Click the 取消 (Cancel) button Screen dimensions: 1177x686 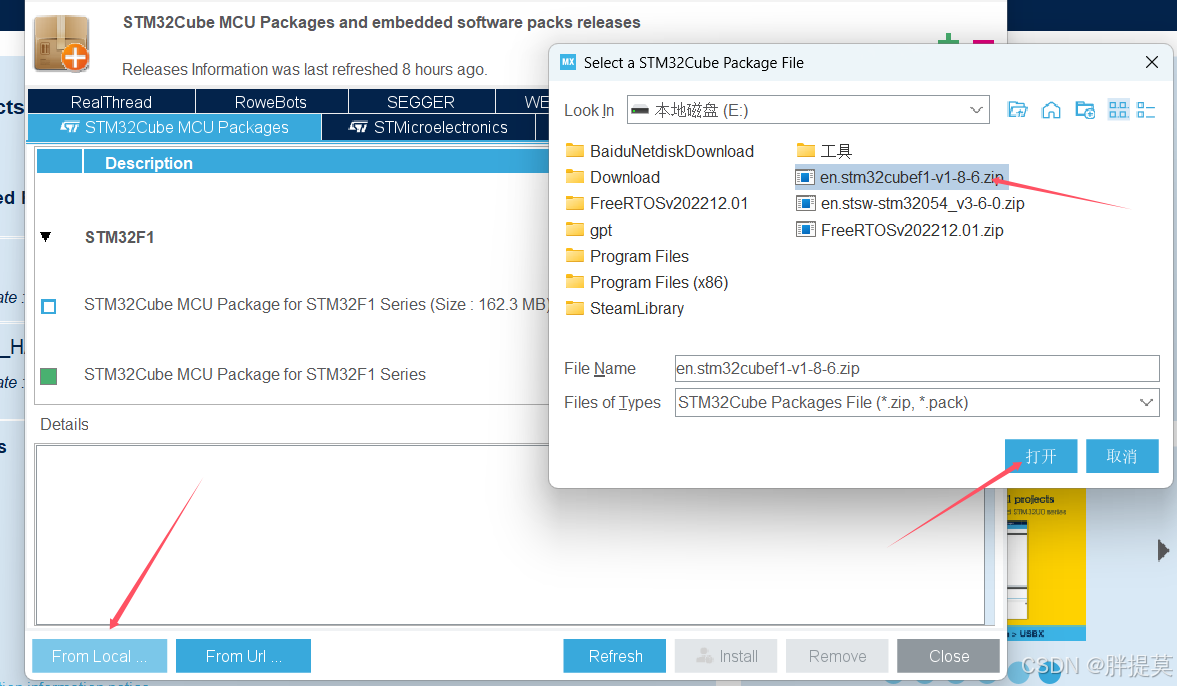(x=1122, y=456)
